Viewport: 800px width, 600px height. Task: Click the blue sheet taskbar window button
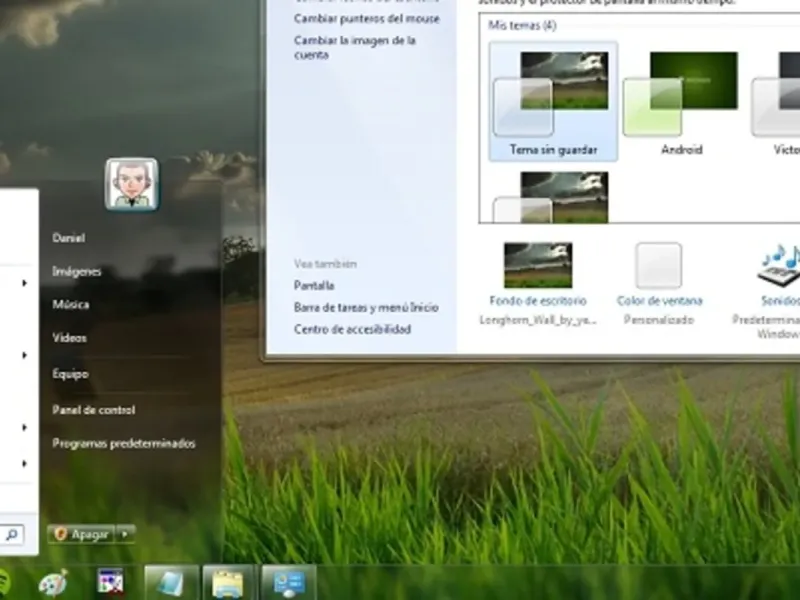point(171,583)
